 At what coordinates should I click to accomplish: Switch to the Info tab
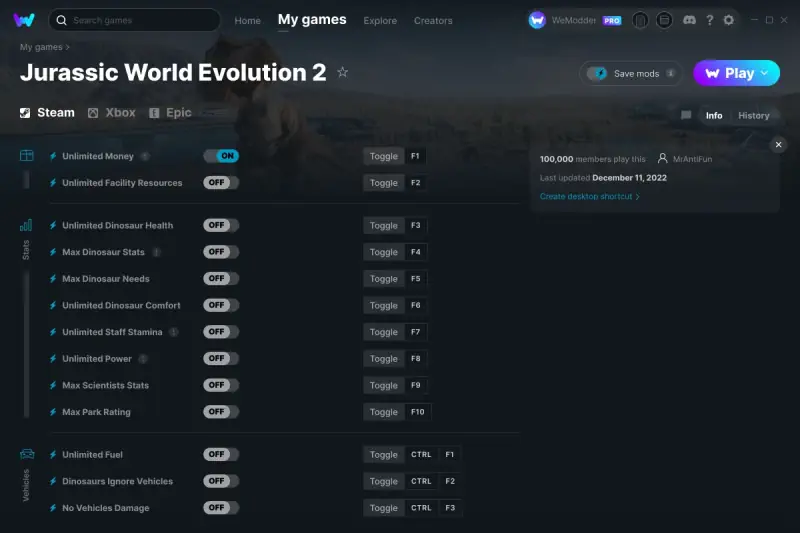click(x=714, y=115)
